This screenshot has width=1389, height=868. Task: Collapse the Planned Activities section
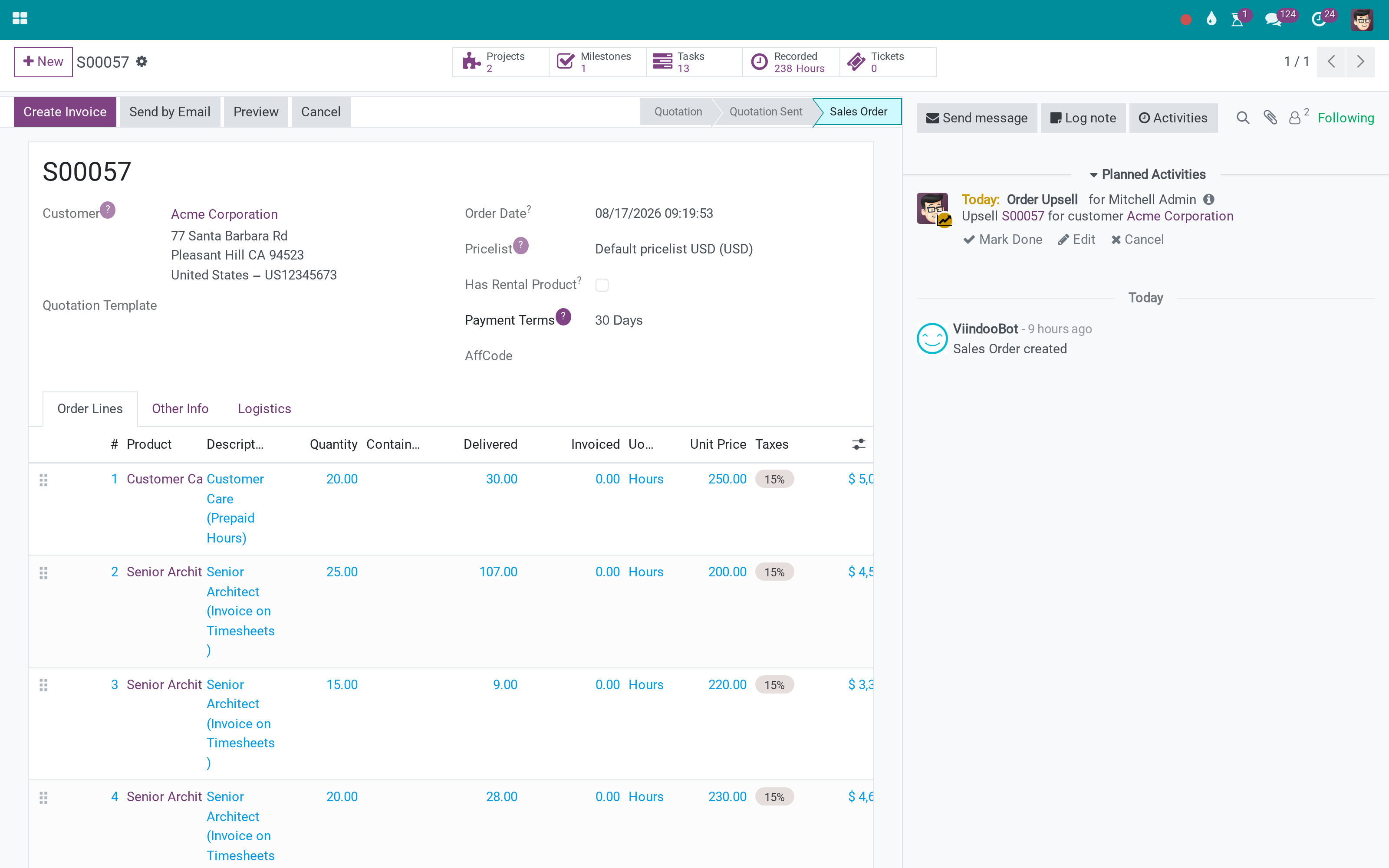1148,174
